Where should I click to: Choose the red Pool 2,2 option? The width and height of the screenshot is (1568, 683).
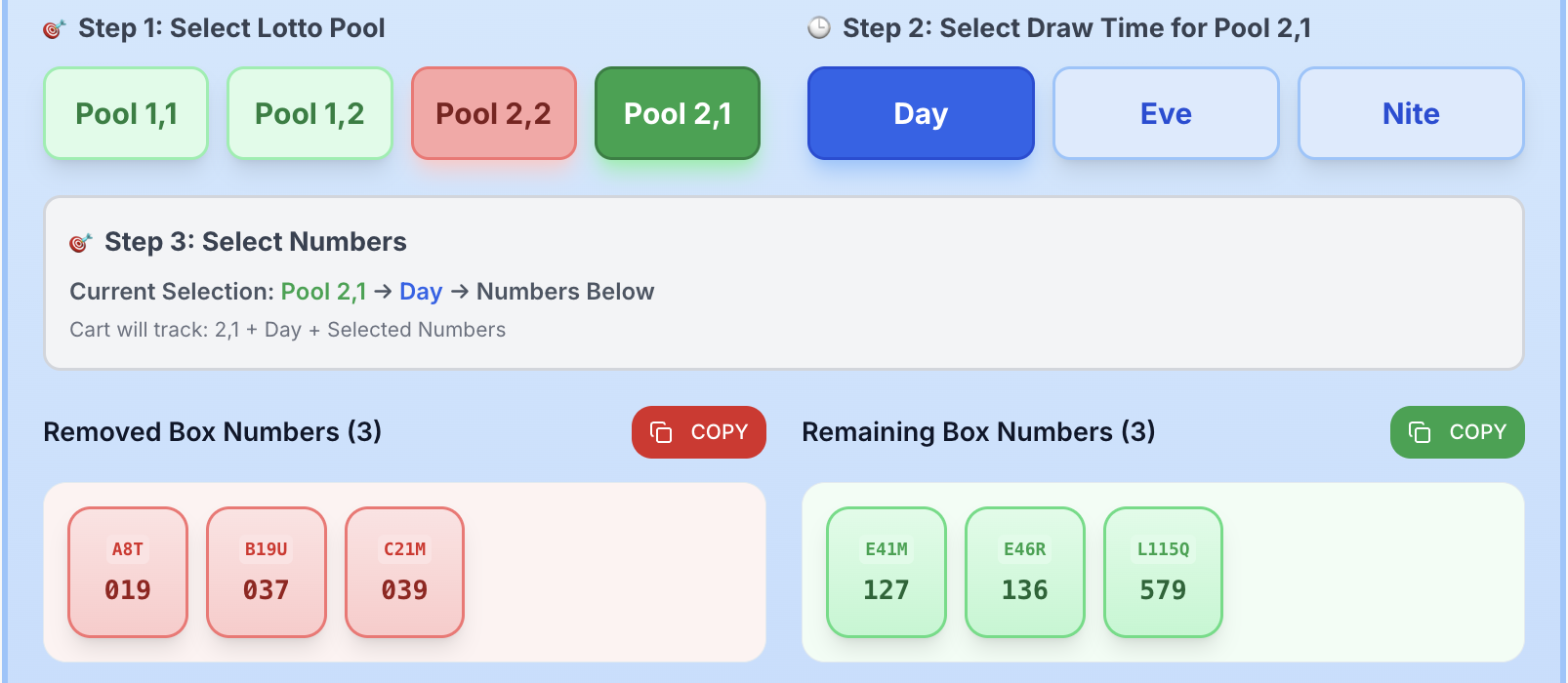(x=493, y=113)
